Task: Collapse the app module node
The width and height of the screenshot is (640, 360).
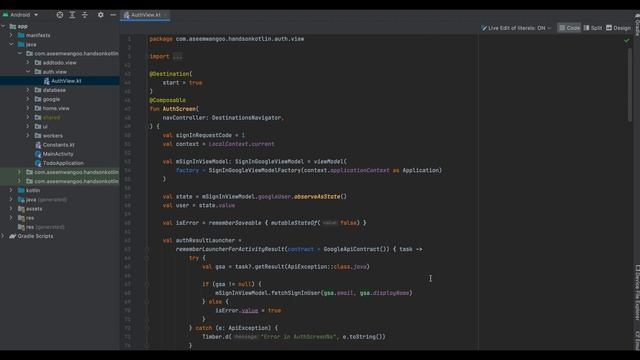Action: click(x=4, y=26)
